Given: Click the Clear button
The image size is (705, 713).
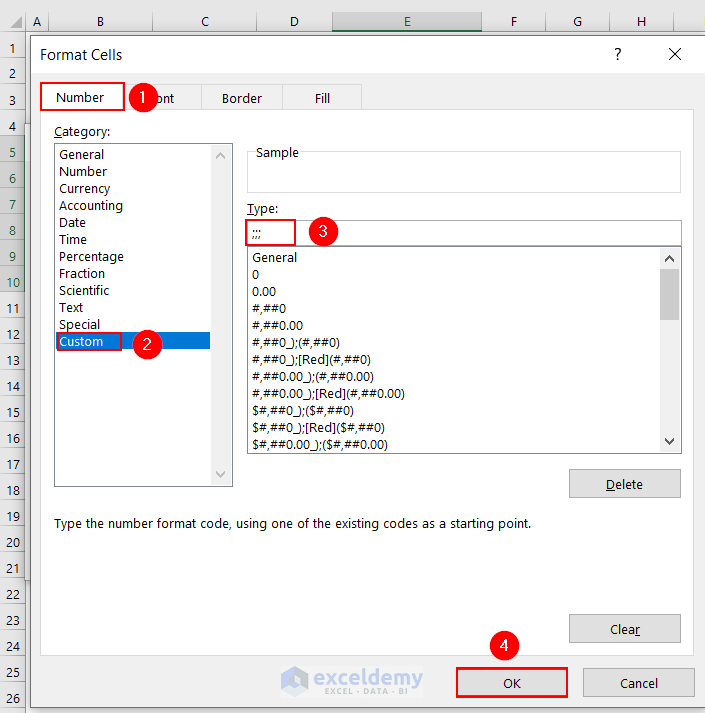Looking at the screenshot, I should pos(624,629).
